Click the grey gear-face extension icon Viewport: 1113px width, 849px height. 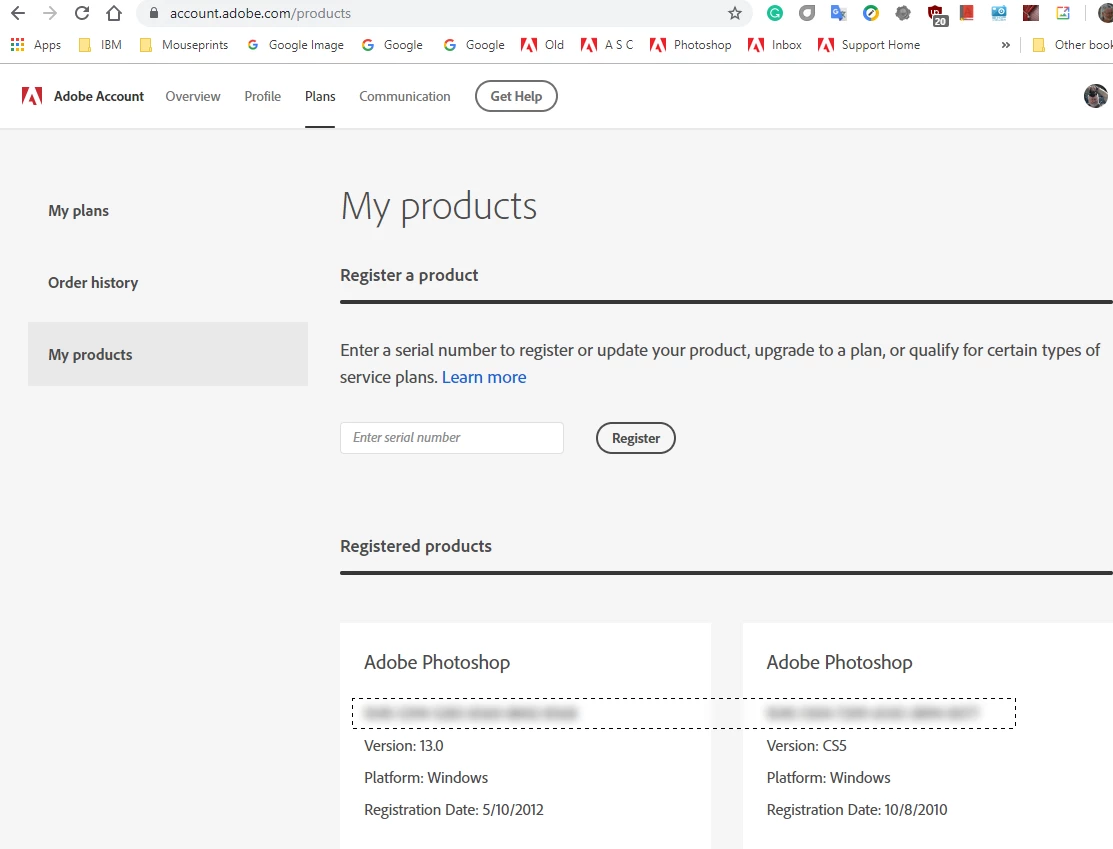coord(903,13)
